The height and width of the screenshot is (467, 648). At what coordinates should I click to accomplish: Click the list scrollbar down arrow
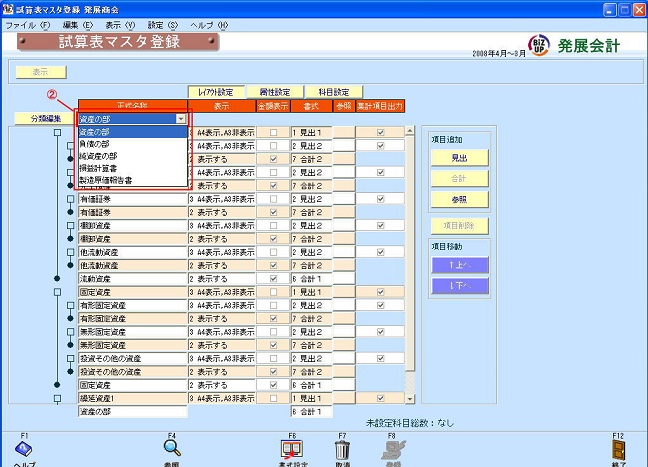(412, 398)
